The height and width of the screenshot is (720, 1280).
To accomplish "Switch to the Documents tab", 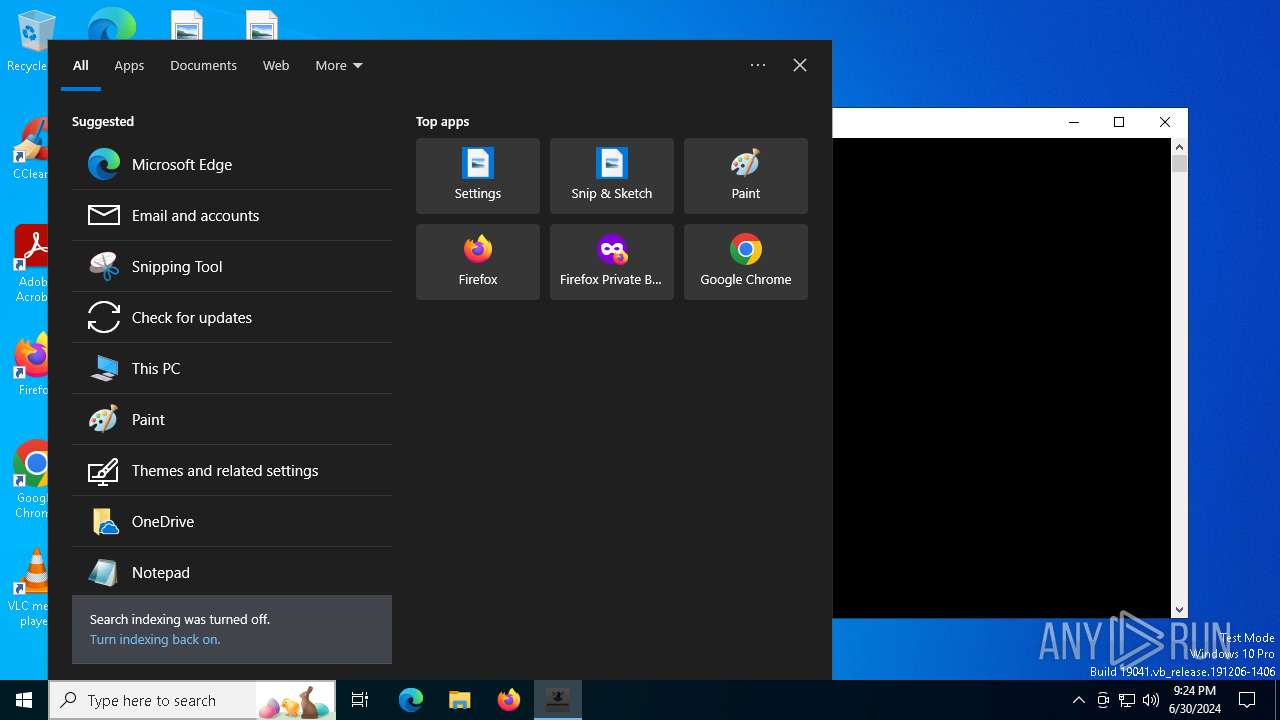I will click(x=203, y=66).
